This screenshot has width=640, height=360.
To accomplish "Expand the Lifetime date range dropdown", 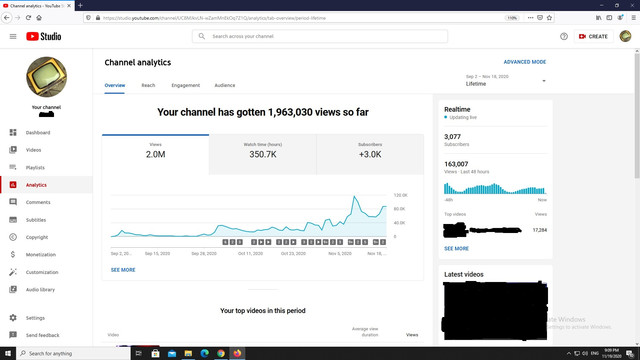I will click(x=506, y=80).
